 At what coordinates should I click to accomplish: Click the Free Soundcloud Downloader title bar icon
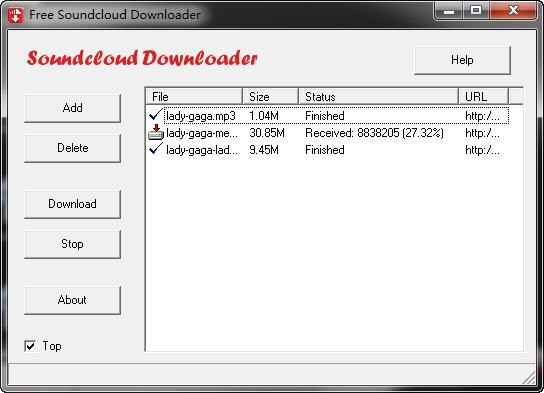click(x=16, y=15)
